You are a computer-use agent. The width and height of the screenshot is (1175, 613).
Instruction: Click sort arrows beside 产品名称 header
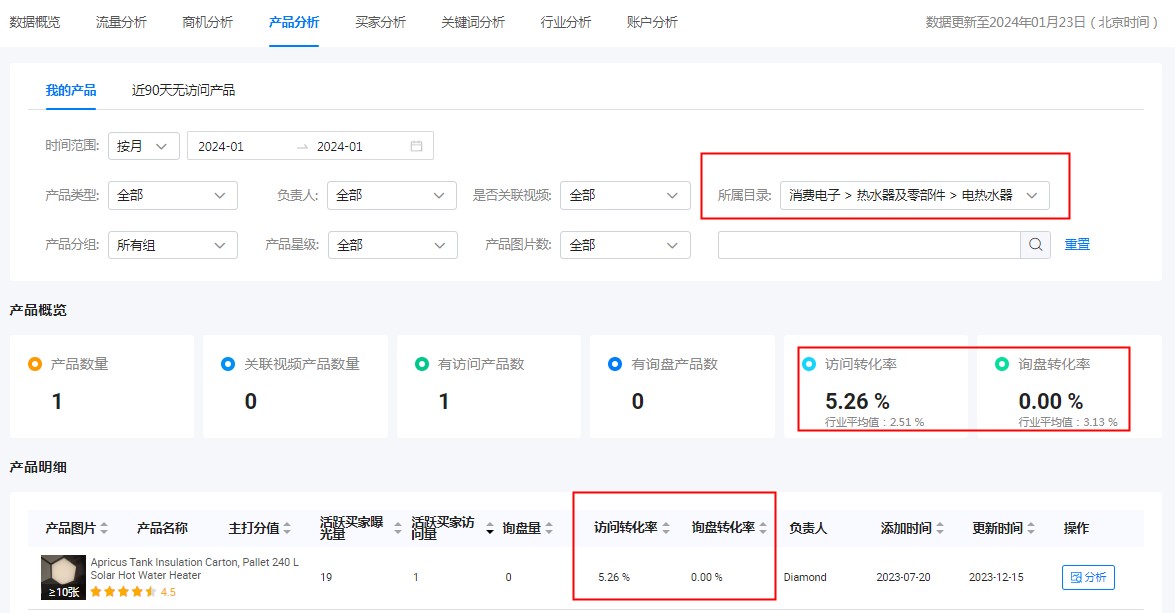click(195, 527)
